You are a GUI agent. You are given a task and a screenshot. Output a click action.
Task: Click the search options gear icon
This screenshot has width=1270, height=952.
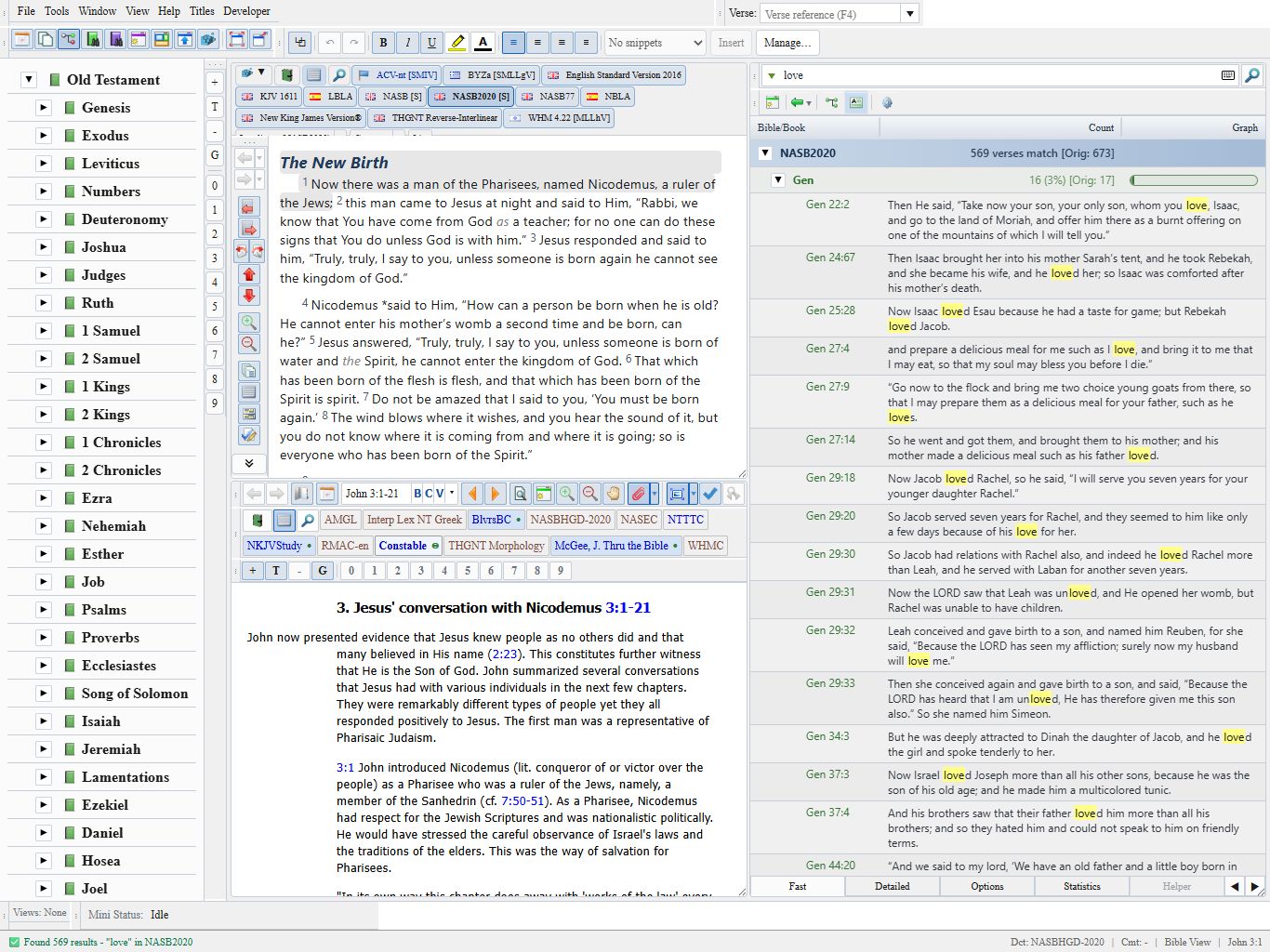click(887, 102)
